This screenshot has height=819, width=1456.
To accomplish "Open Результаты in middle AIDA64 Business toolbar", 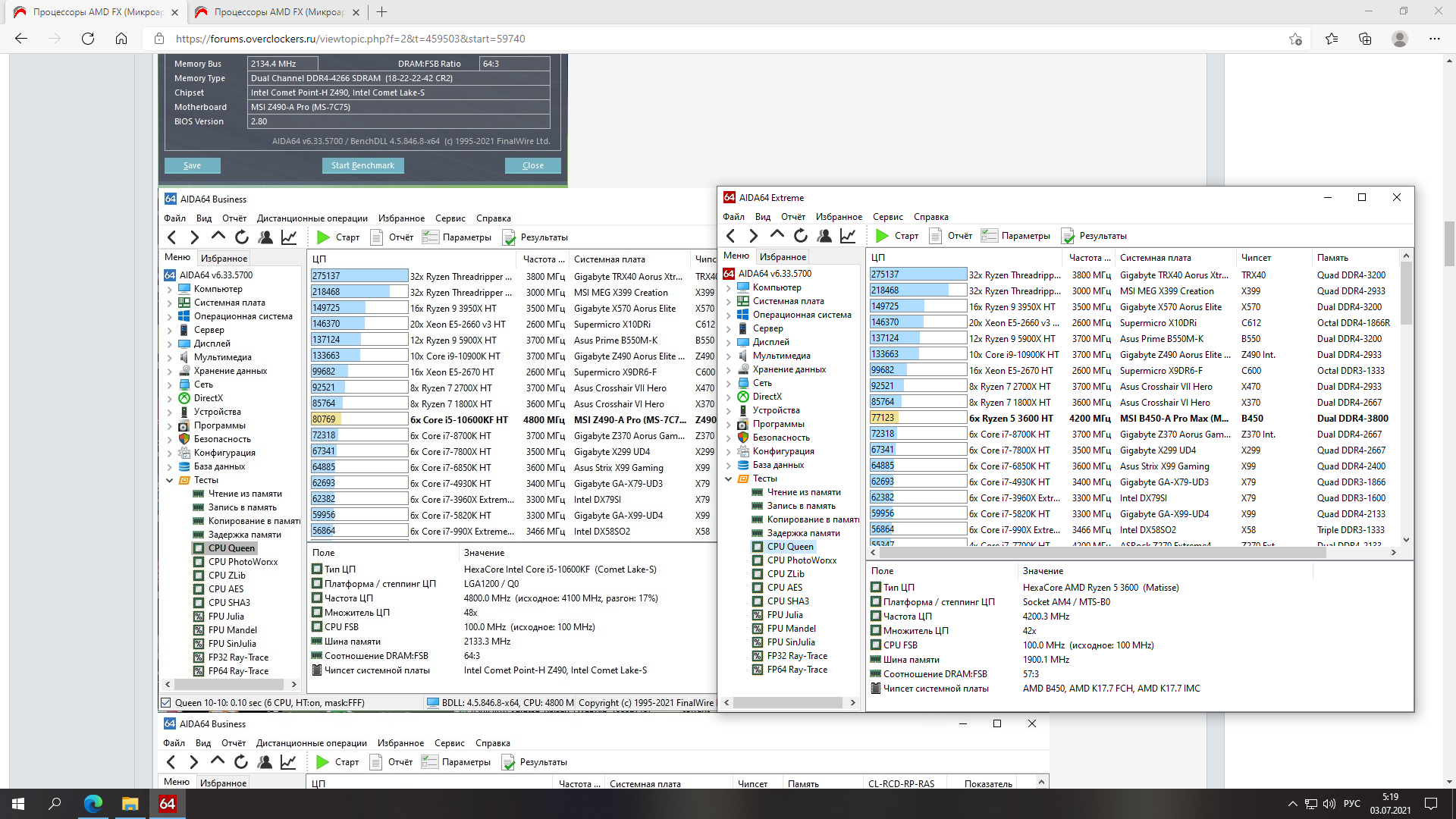I will coord(535,237).
